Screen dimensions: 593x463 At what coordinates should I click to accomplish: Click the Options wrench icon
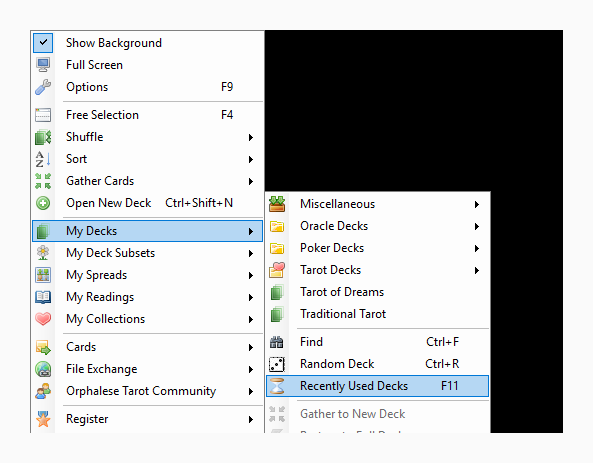[43, 87]
